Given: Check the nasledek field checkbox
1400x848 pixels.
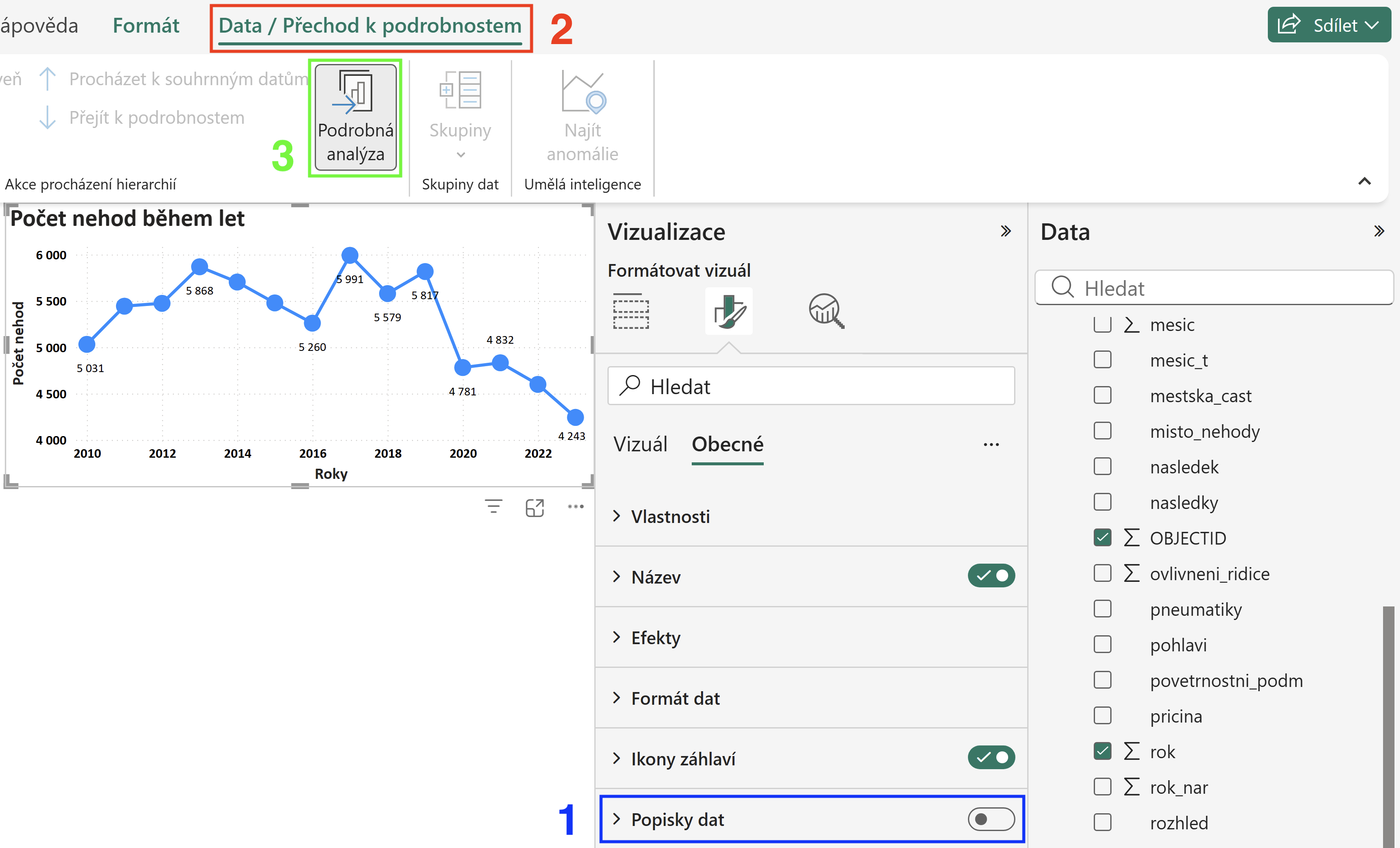Looking at the screenshot, I should (1102, 467).
